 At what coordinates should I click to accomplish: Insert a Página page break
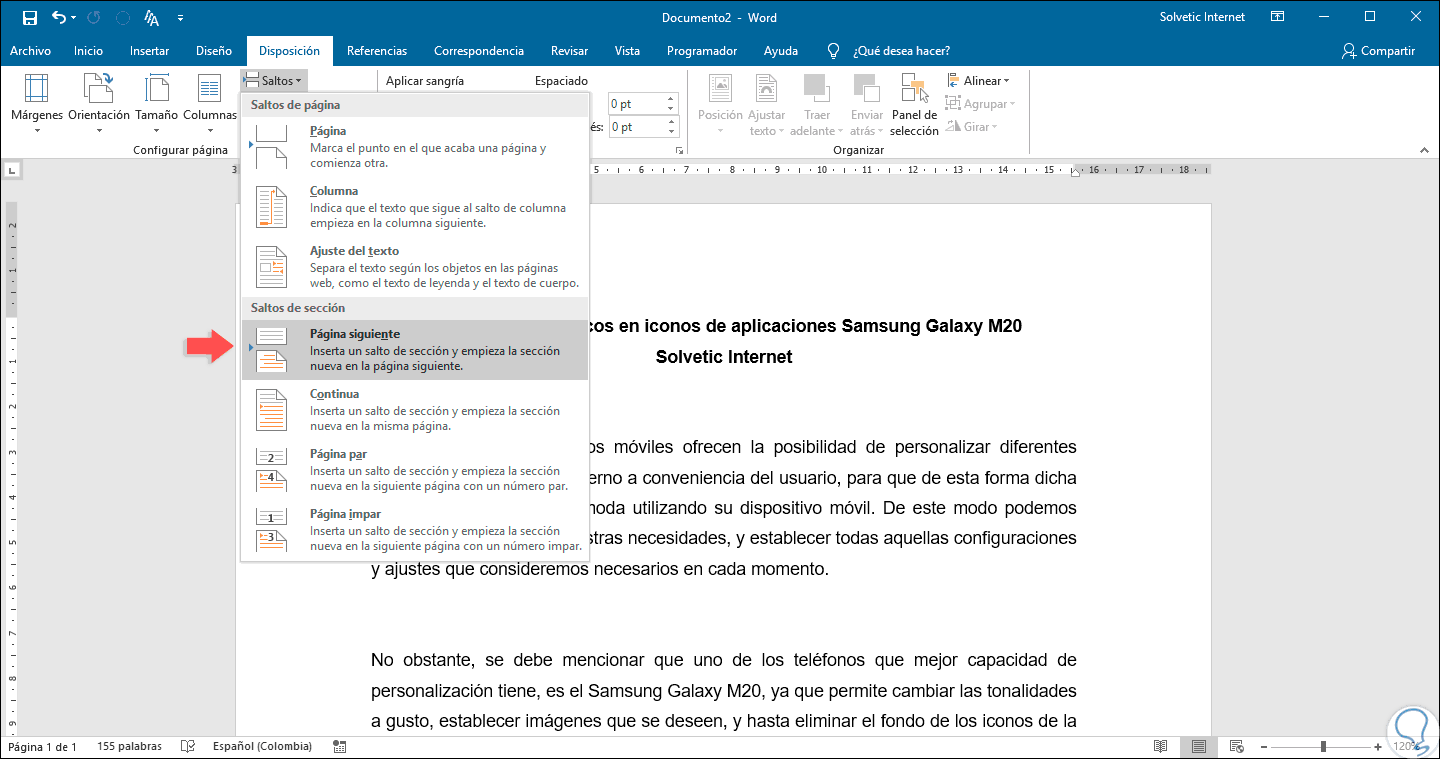pos(415,146)
